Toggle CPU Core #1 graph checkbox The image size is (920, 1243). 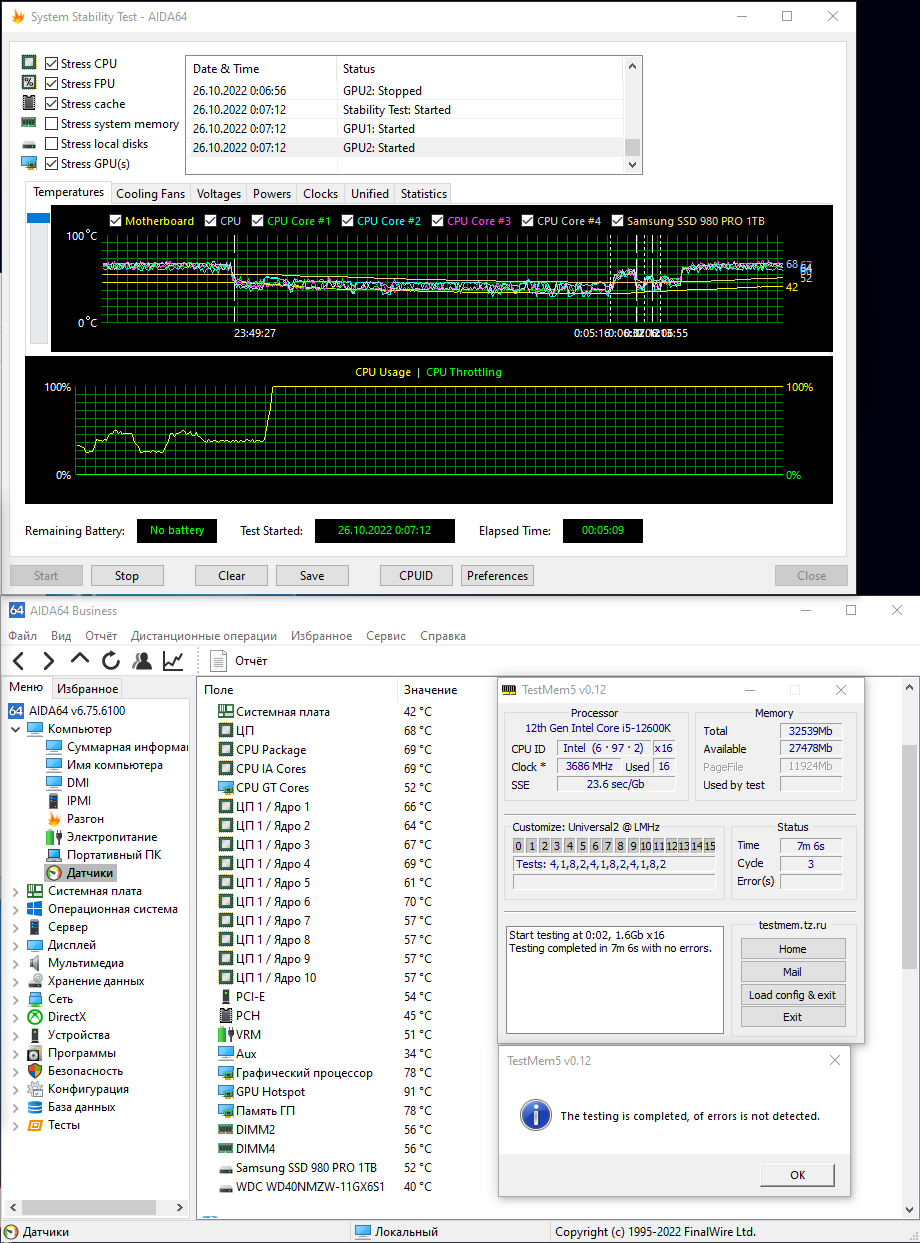258,221
